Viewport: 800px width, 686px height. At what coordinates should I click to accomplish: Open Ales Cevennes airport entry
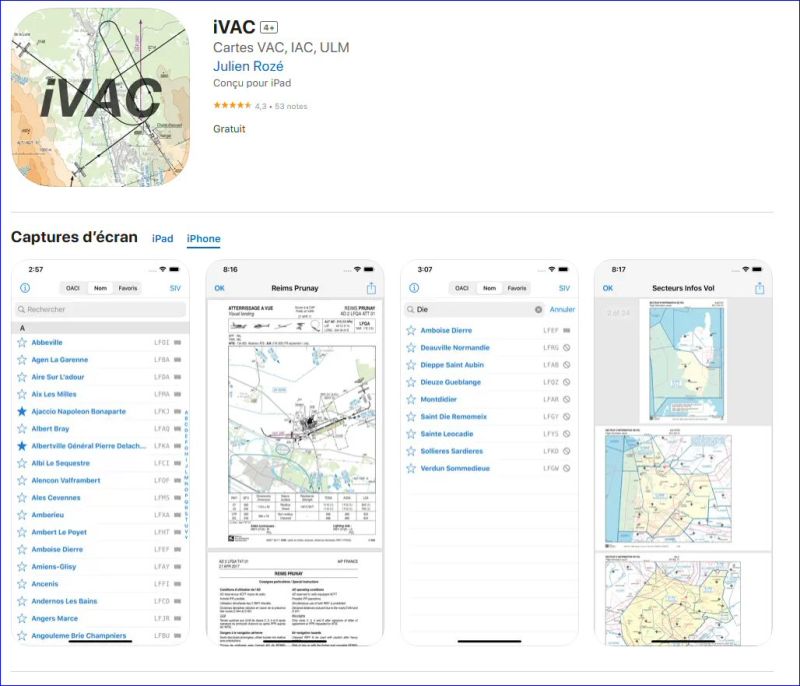point(99,498)
